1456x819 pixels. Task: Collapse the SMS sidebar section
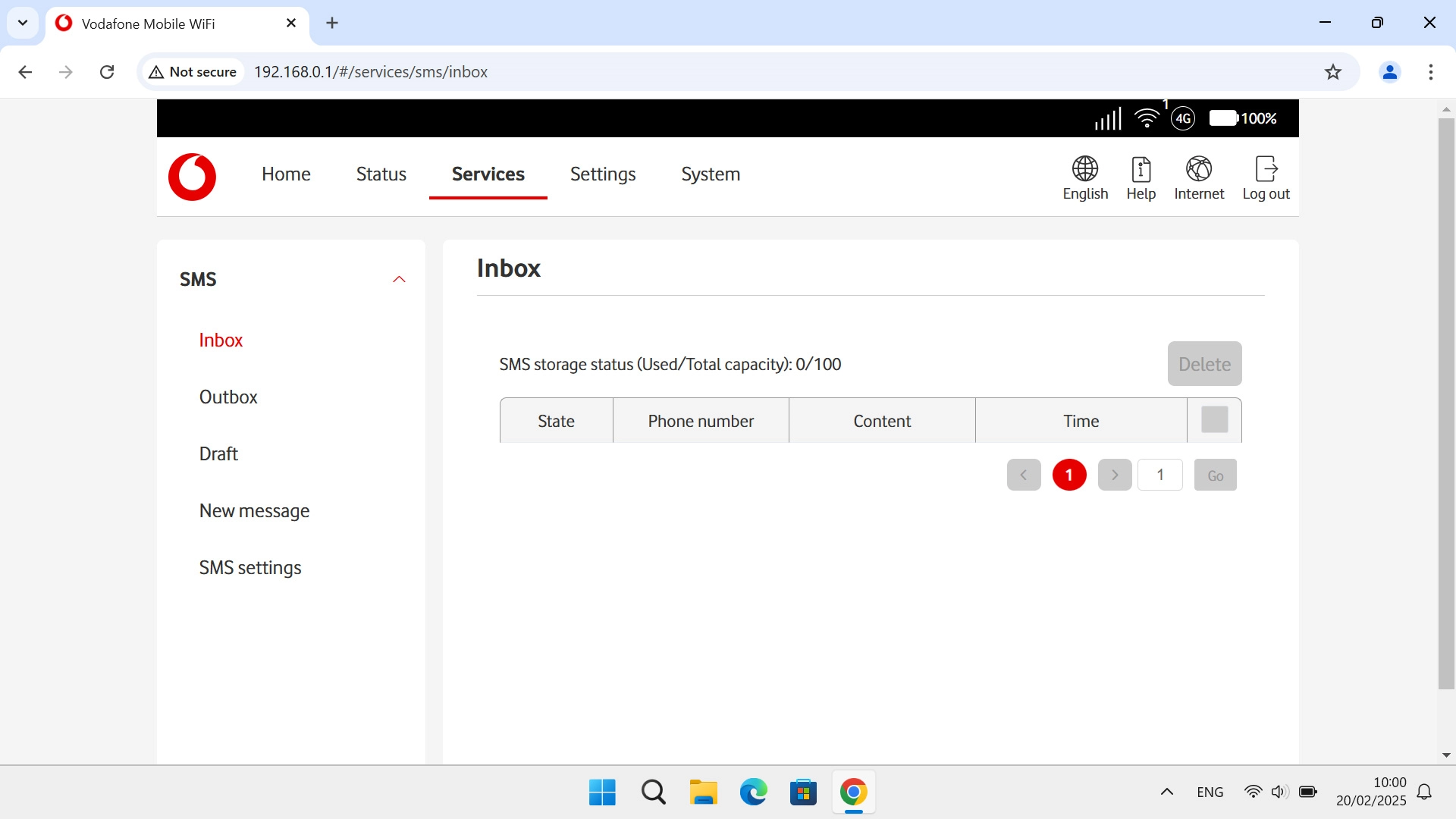399,280
